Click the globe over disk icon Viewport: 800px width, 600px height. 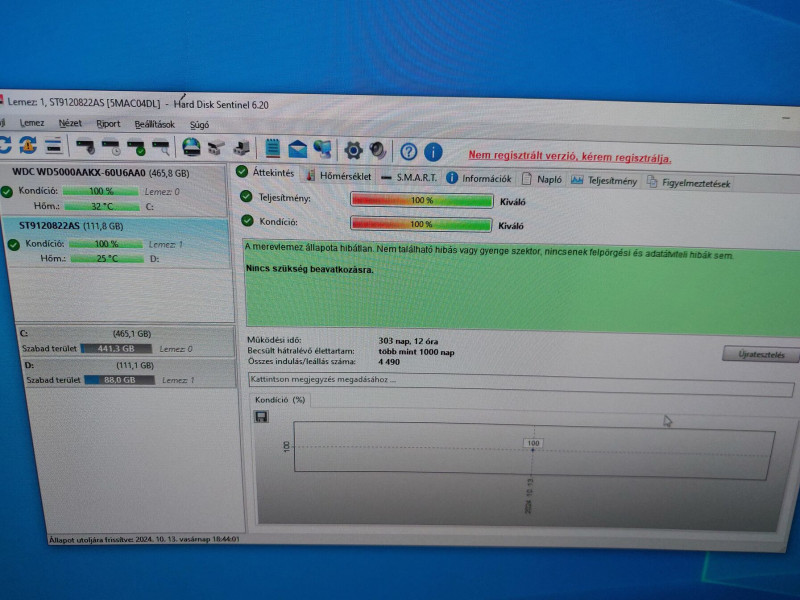pyautogui.click(x=191, y=147)
